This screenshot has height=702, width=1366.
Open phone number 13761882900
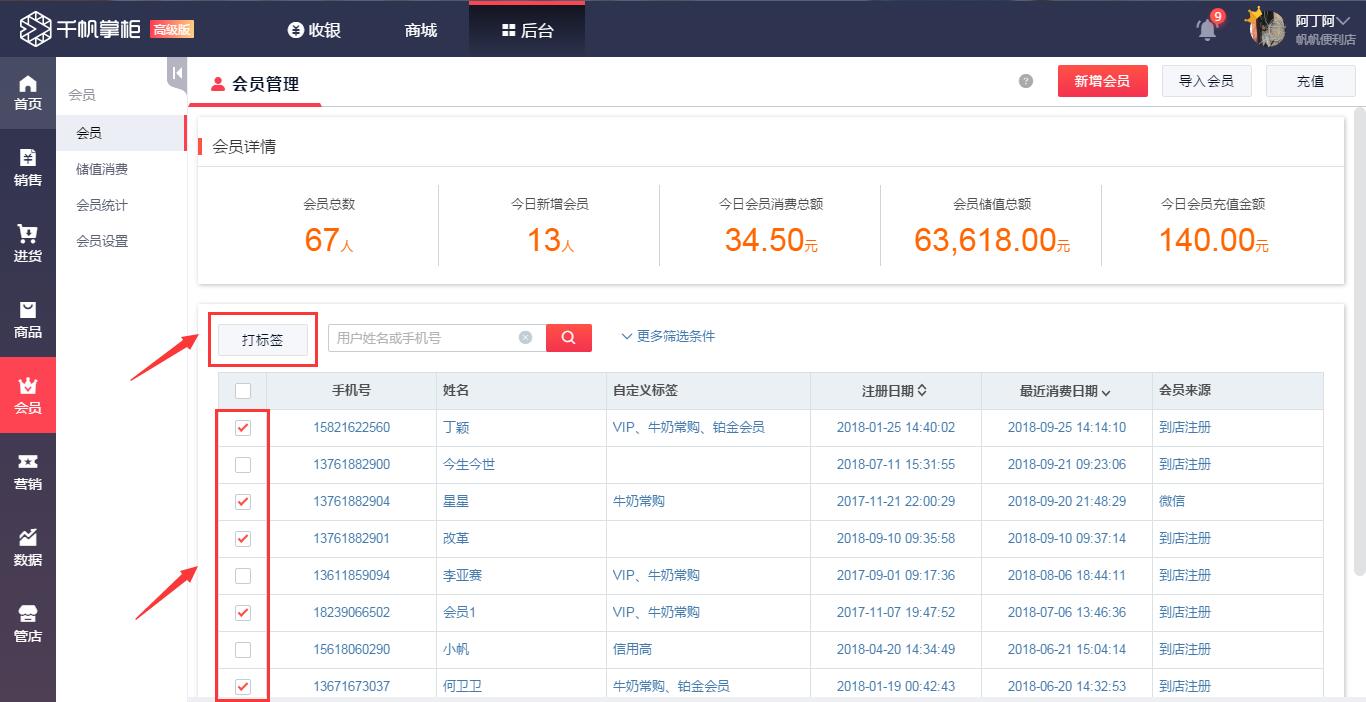point(351,464)
